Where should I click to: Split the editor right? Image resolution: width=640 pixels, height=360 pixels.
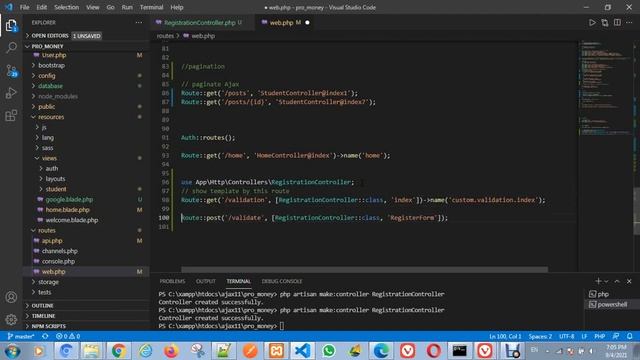pos(617,22)
